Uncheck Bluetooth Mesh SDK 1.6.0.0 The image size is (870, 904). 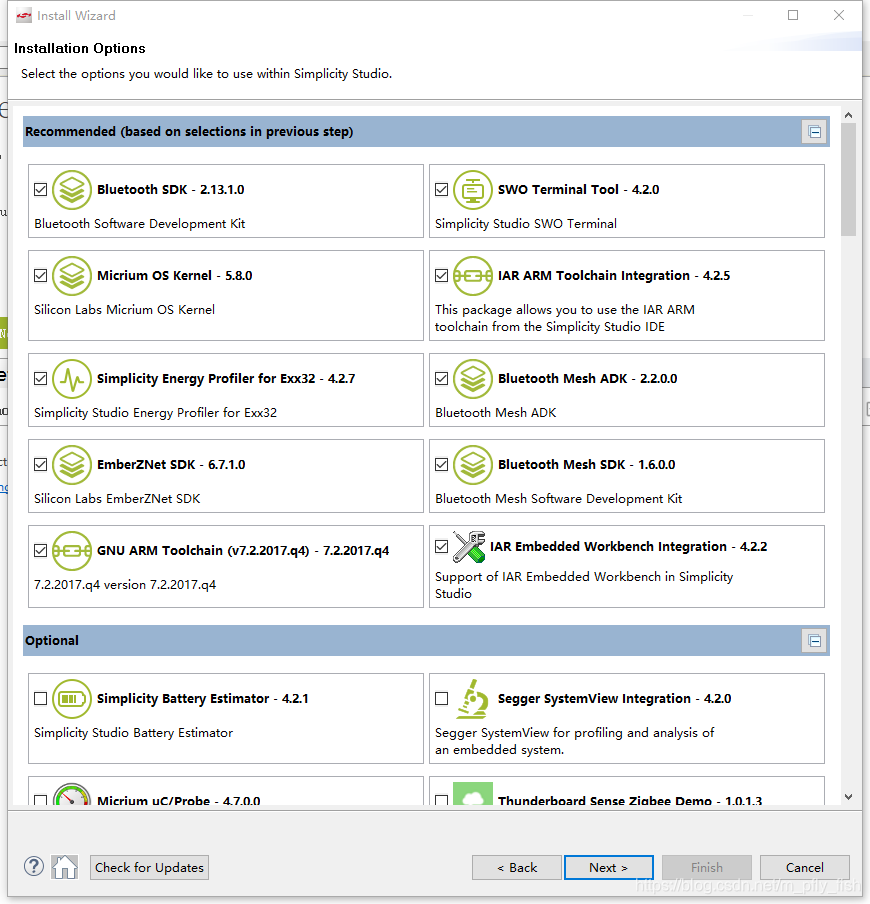(442, 465)
